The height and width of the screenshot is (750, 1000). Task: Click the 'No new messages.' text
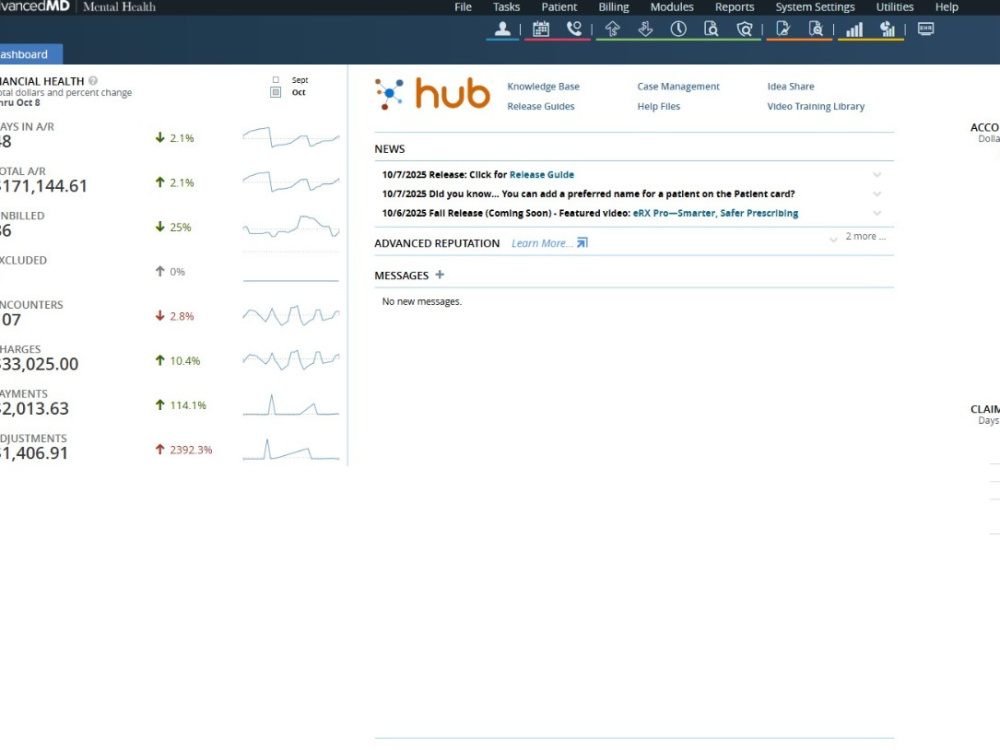pos(422,302)
